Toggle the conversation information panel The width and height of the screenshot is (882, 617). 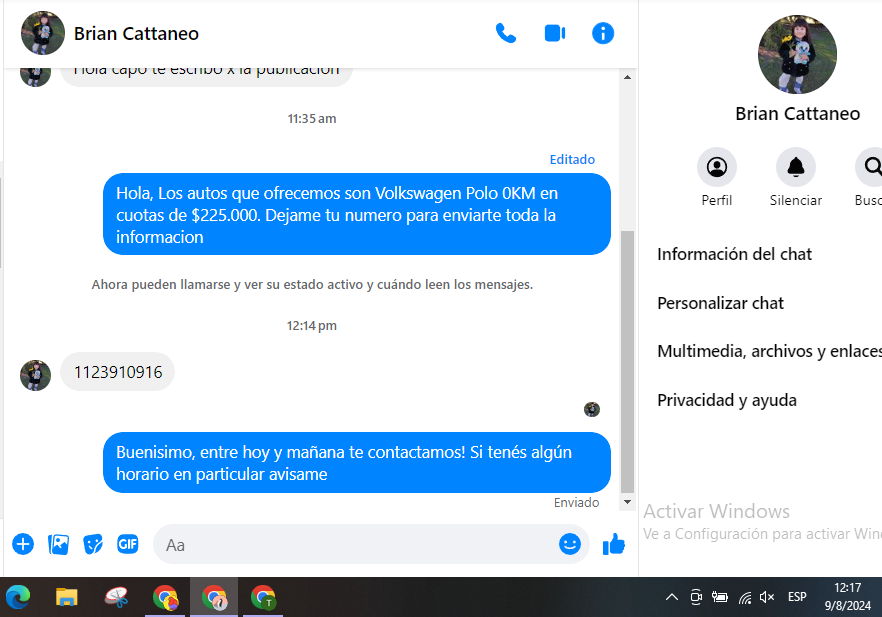pos(603,33)
